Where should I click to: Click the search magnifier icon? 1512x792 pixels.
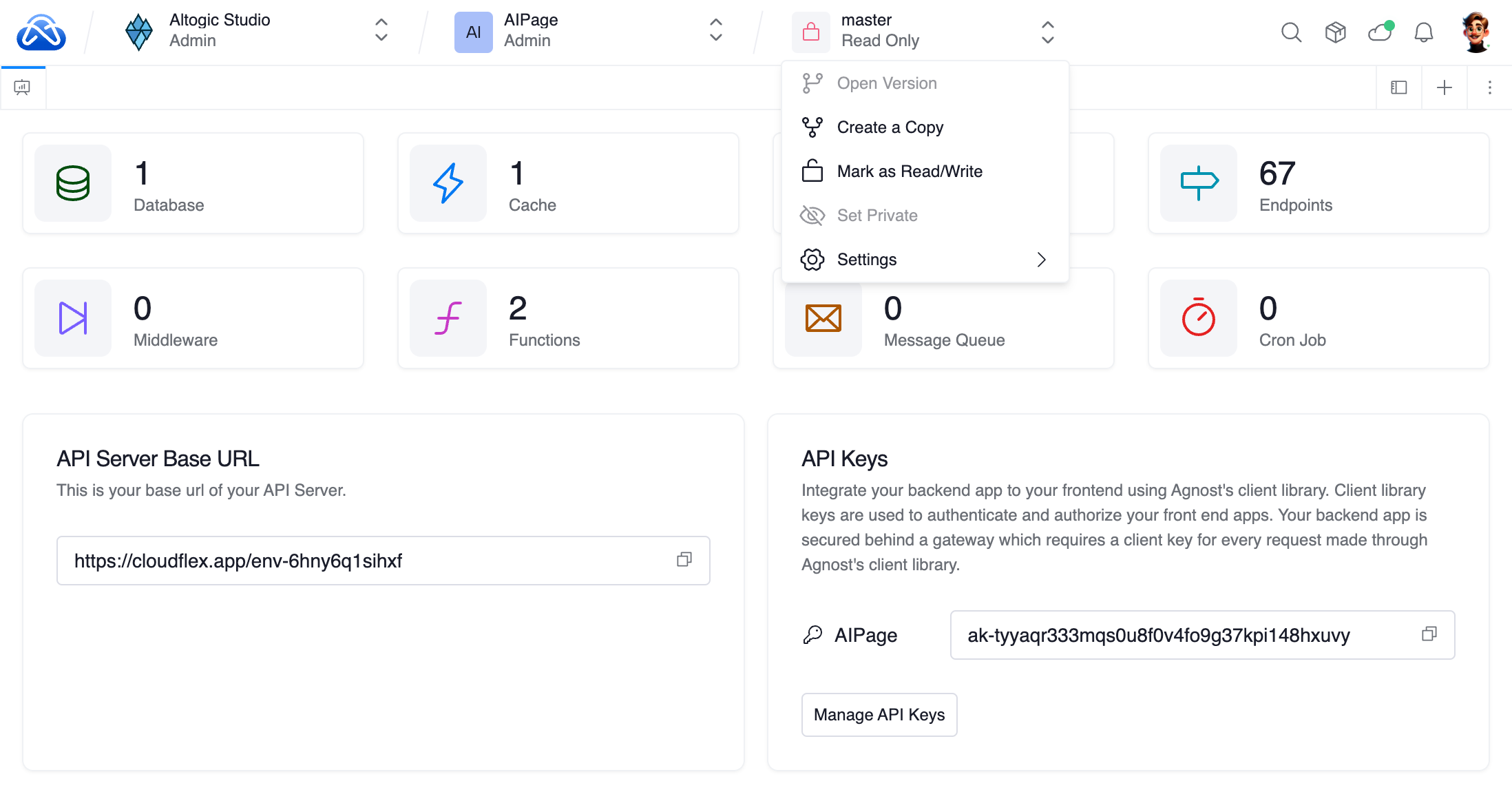1291,32
